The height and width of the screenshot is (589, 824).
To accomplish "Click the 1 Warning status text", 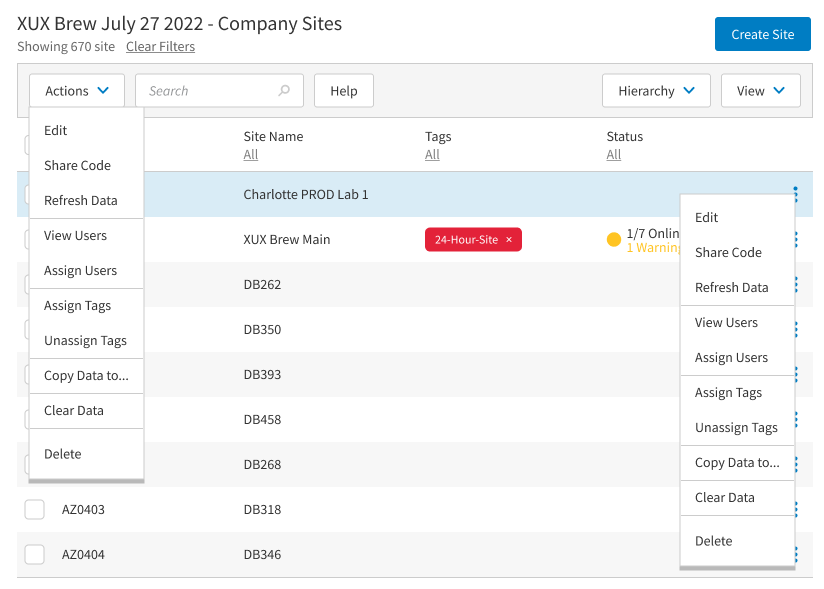I will [x=653, y=247].
